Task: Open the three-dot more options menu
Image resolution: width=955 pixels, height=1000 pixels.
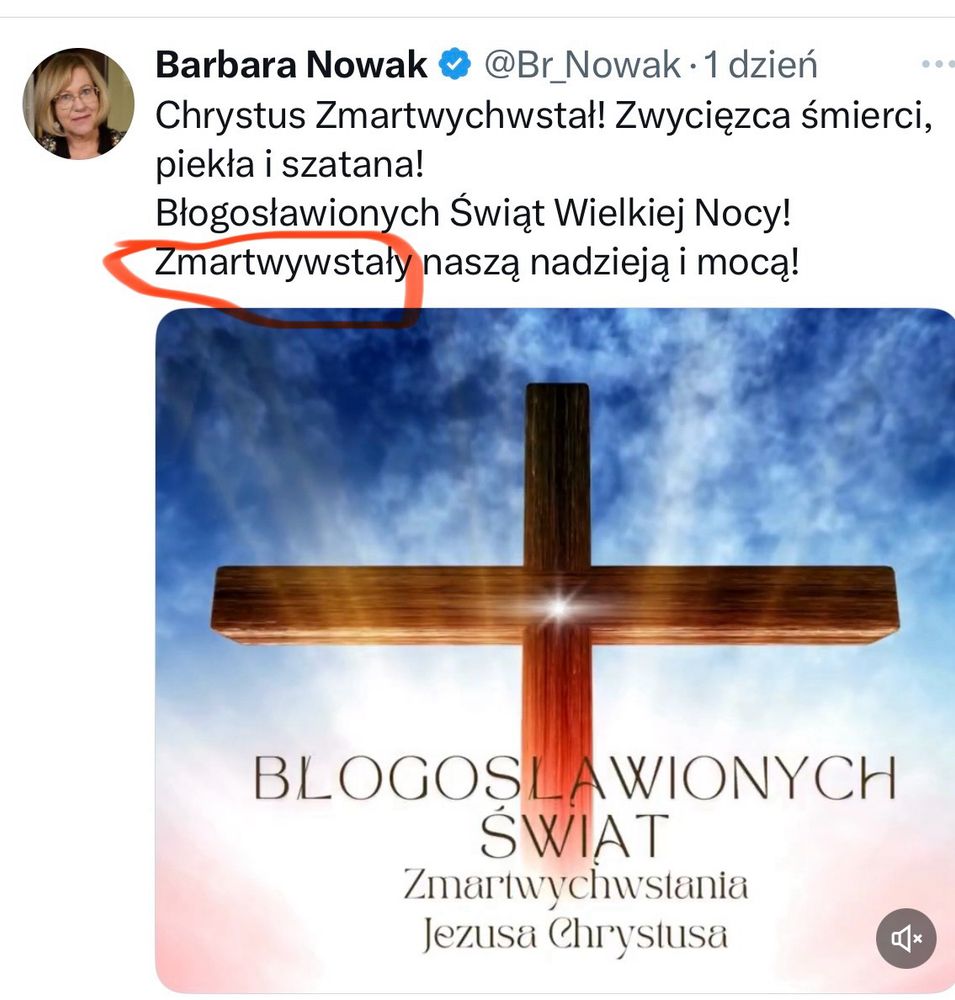Action: [938, 64]
